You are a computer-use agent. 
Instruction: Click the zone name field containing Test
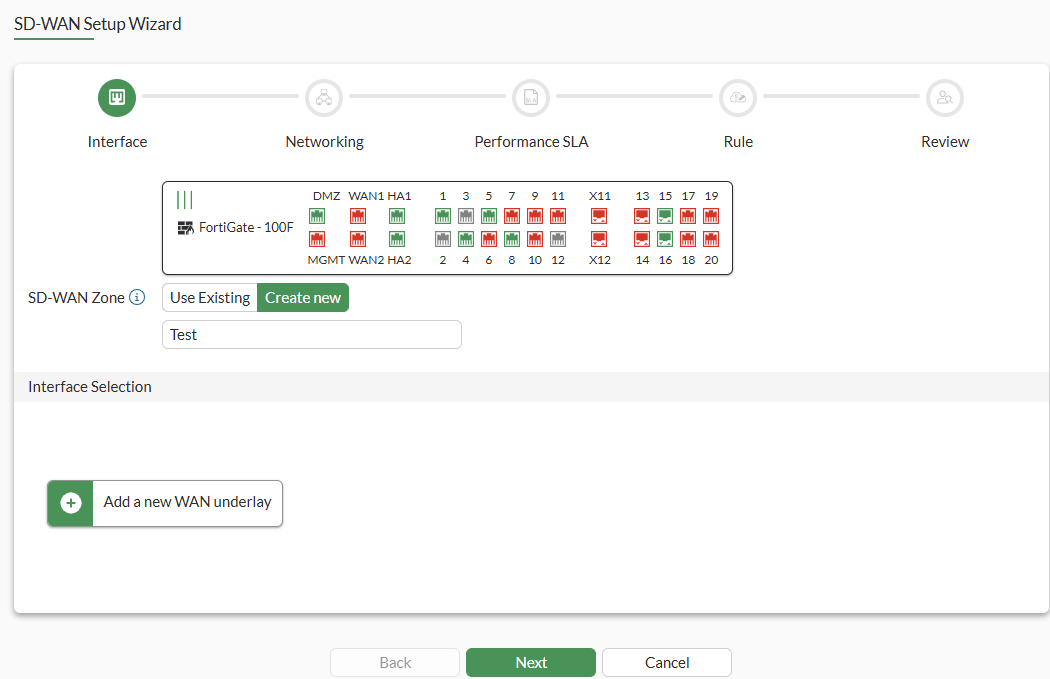coord(312,335)
